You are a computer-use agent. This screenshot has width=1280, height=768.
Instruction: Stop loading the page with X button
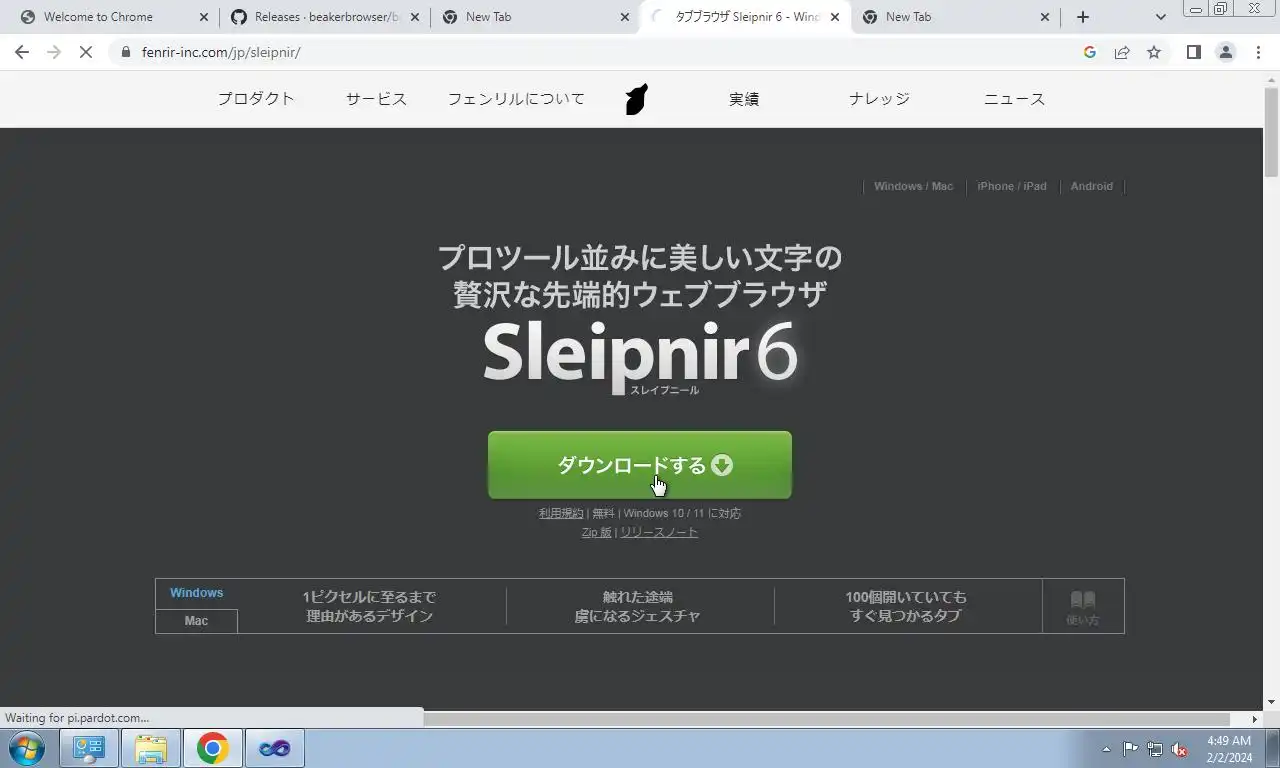point(86,52)
